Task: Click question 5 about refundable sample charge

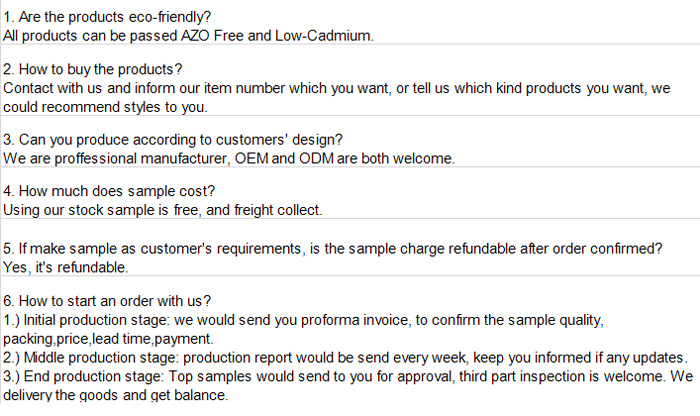Action: coord(333,249)
